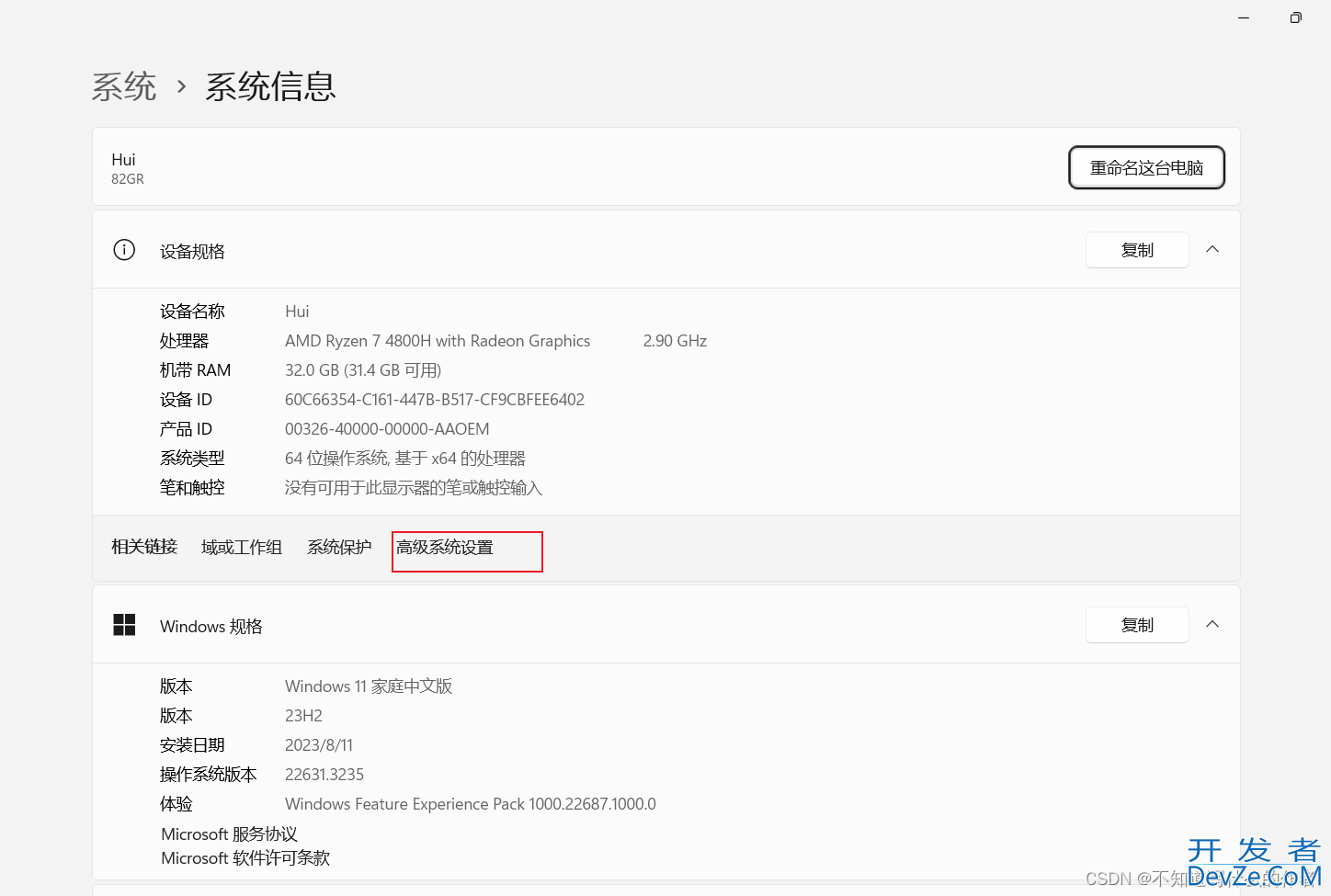Image resolution: width=1331 pixels, height=896 pixels.
Task: Select processor value AMD Ryzen 7 4800H
Action: pos(438,341)
